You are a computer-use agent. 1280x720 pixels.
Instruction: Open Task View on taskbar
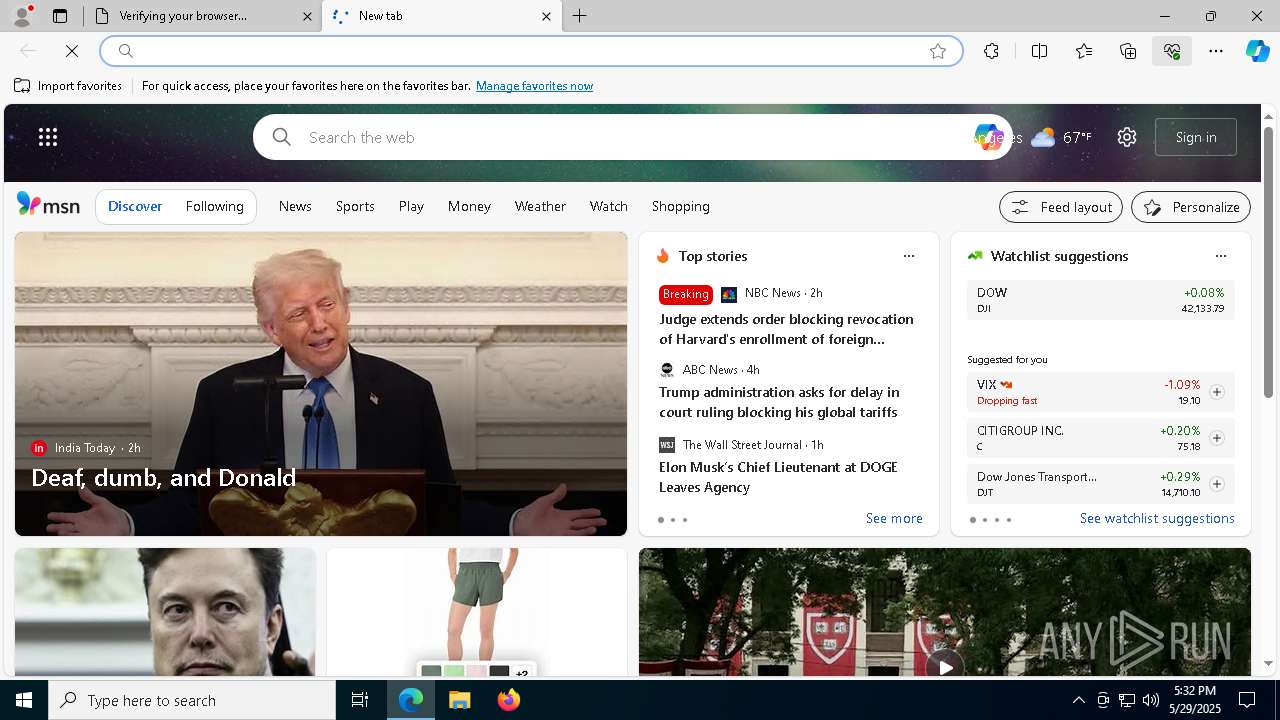point(360,700)
